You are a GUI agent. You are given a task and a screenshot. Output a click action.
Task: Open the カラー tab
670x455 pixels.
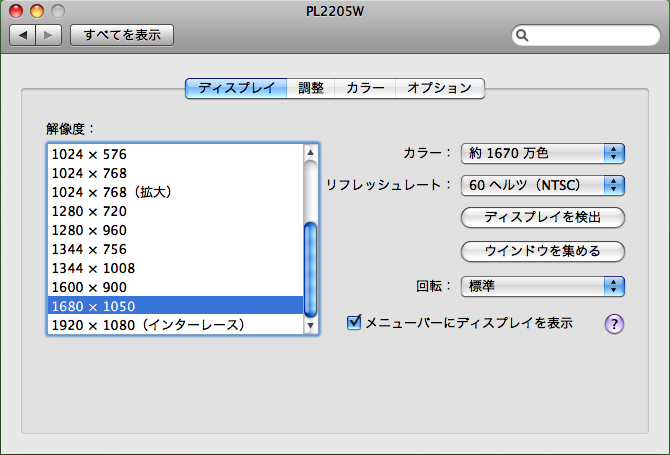(x=365, y=88)
